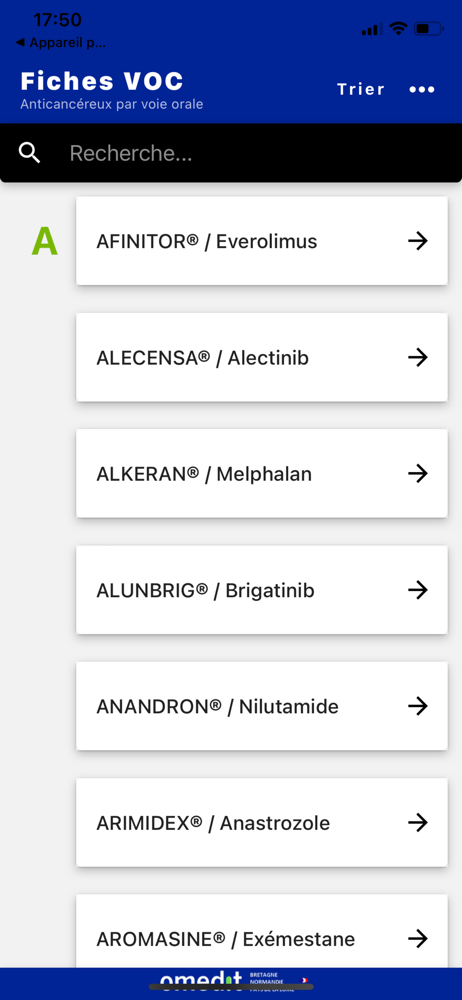Viewport: 462px width, 1000px height.
Task: Click the arrow next to ANANDRON / Nilutamide
Action: point(418,706)
